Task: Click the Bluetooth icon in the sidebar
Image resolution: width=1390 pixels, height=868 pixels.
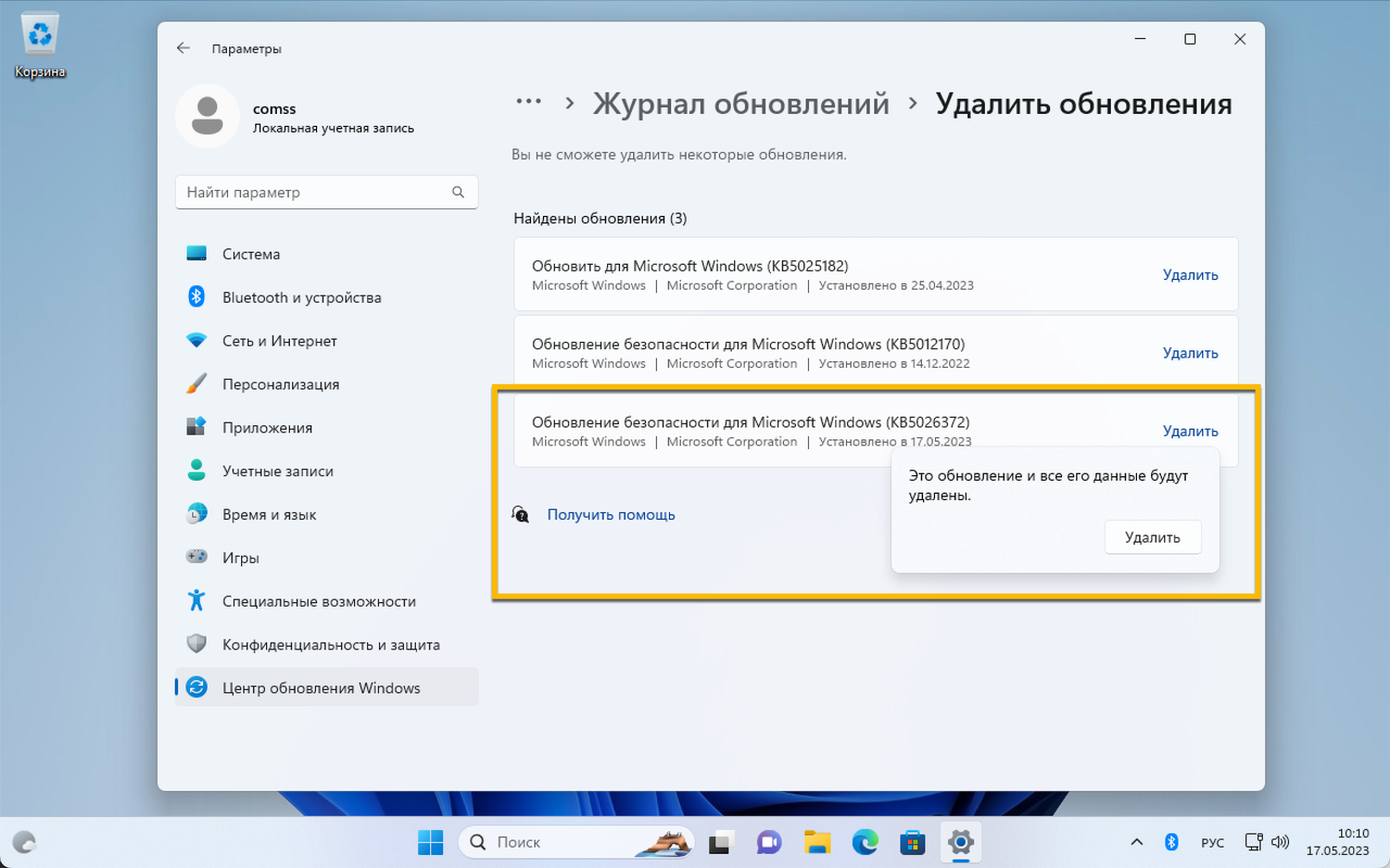Action: point(196,296)
